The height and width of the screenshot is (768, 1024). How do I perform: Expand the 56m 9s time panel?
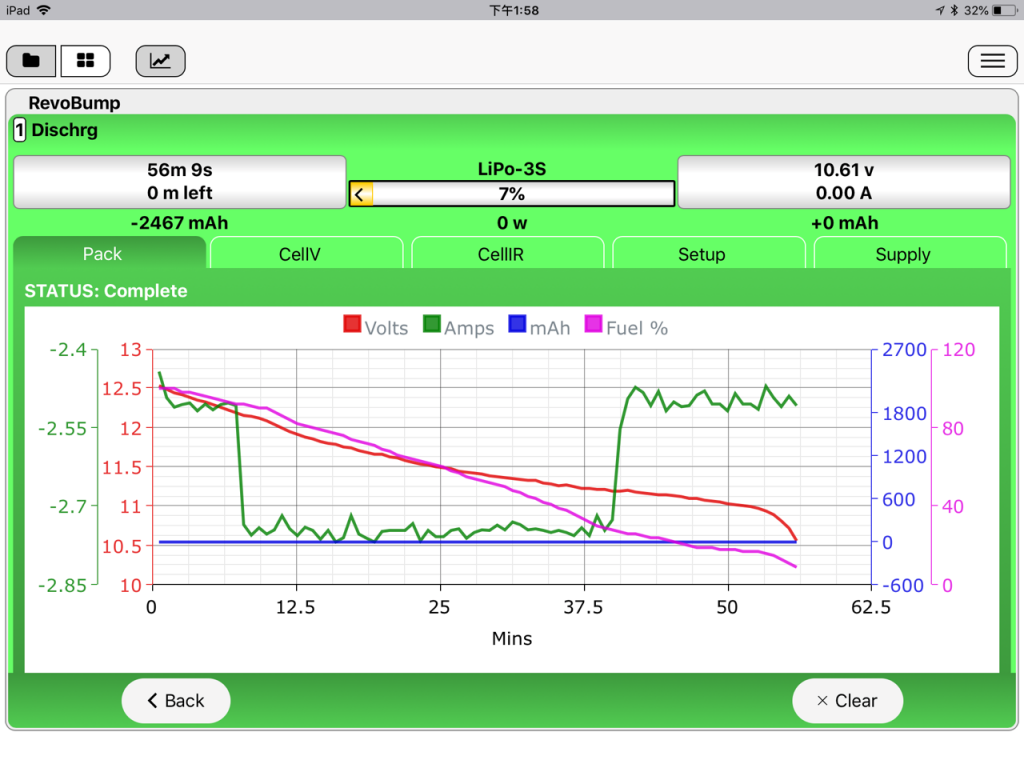(180, 182)
